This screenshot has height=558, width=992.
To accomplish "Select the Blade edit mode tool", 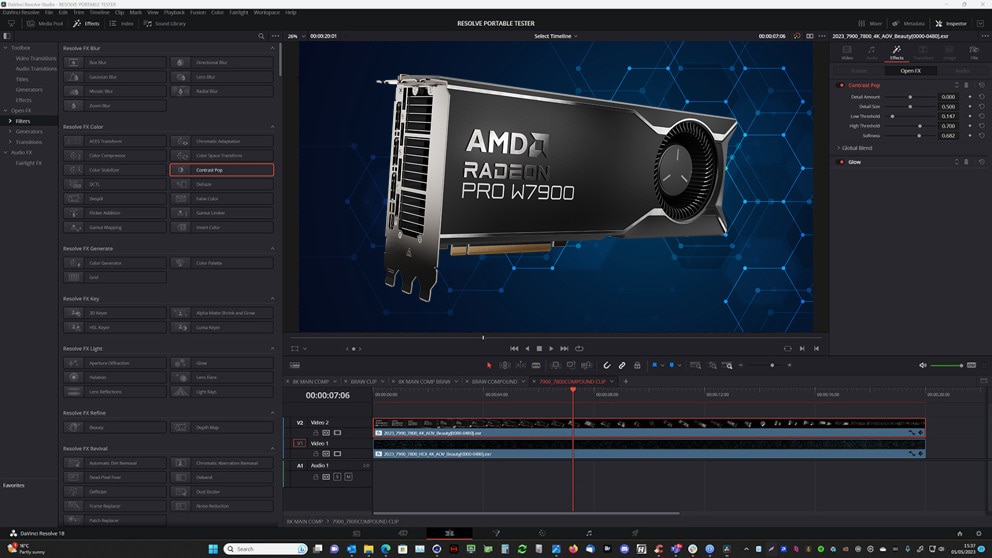I will click(x=536, y=365).
